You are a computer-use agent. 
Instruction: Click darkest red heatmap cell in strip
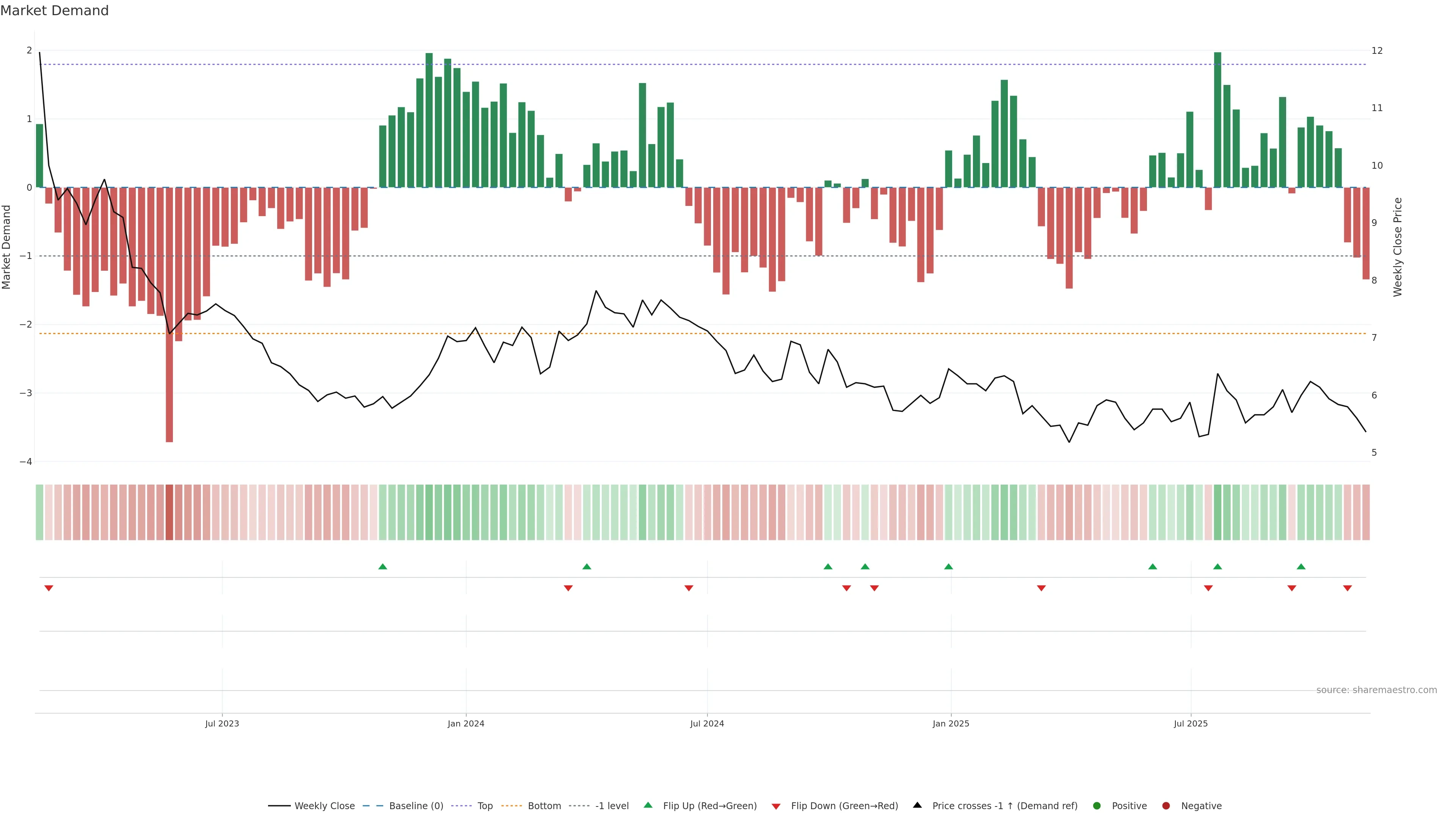pos(169,512)
